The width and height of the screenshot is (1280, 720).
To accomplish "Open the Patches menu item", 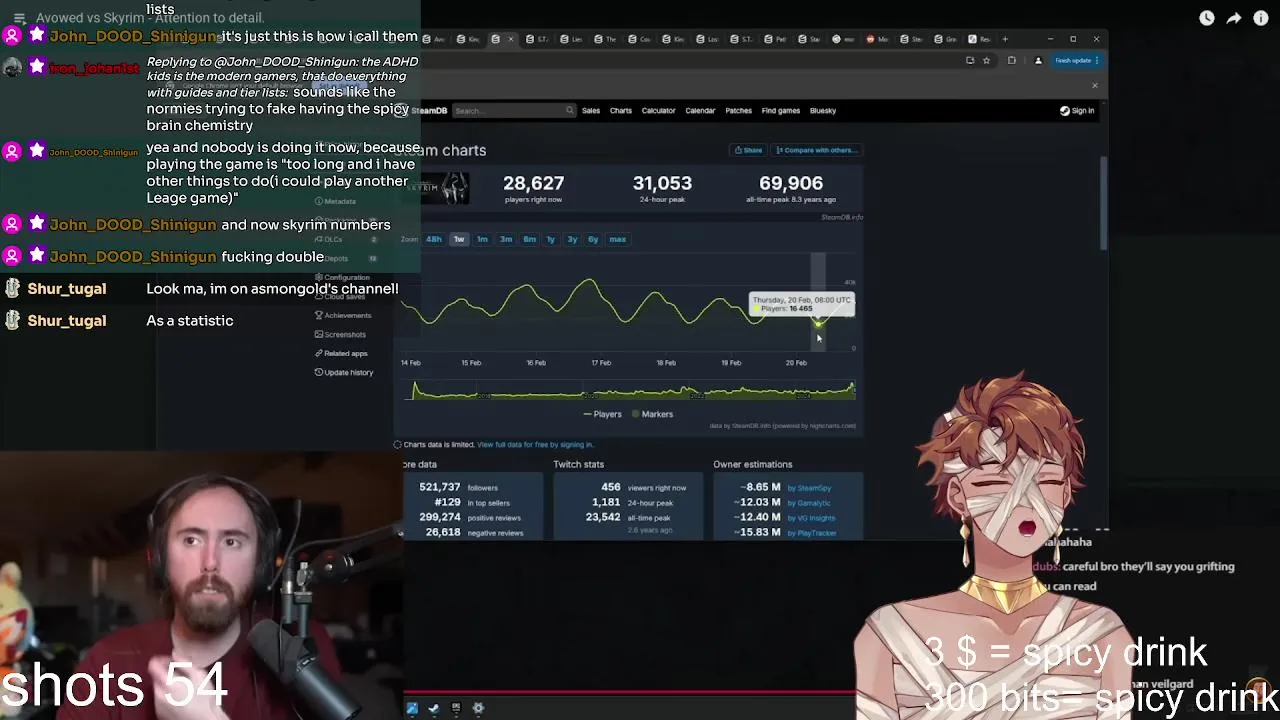I will tap(738, 110).
